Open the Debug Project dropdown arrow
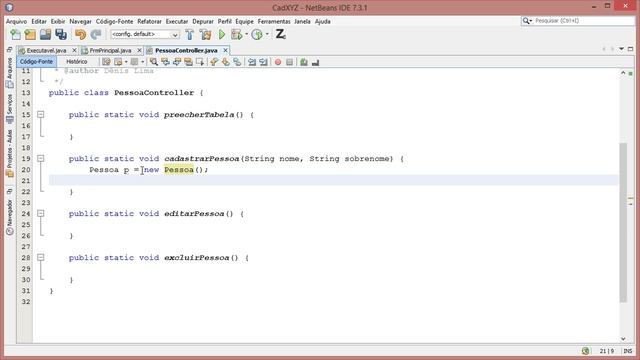This screenshot has width=640, height=360. 247,34
